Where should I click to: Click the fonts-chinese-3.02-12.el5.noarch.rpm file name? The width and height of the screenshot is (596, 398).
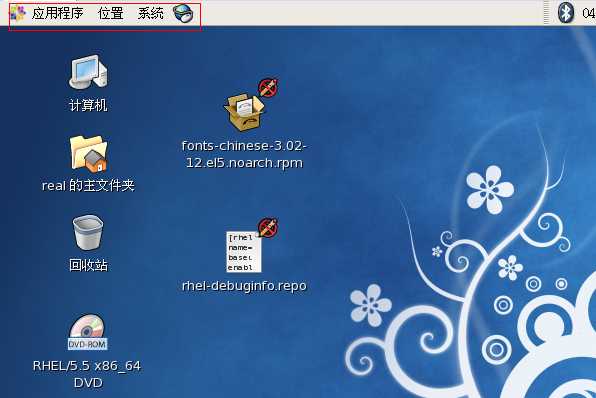point(244,154)
